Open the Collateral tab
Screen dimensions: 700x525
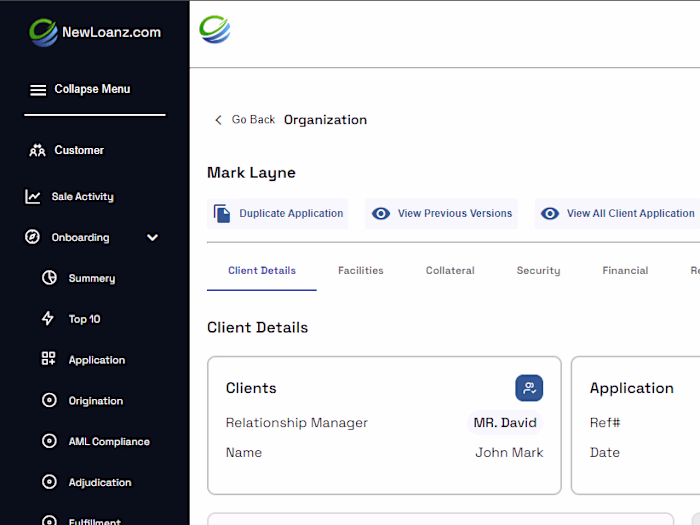tap(450, 271)
